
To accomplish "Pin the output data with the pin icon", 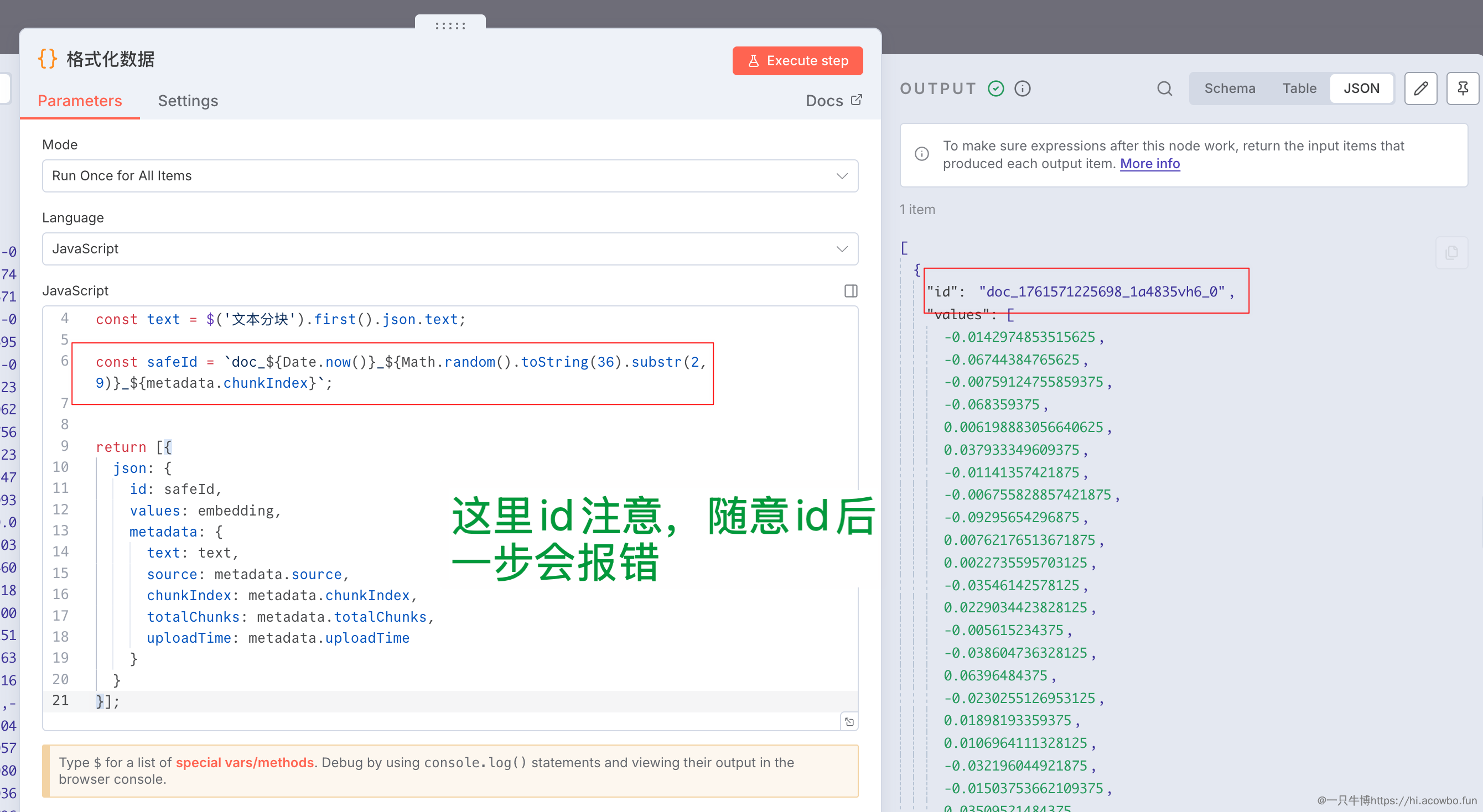I will click(x=1463, y=89).
